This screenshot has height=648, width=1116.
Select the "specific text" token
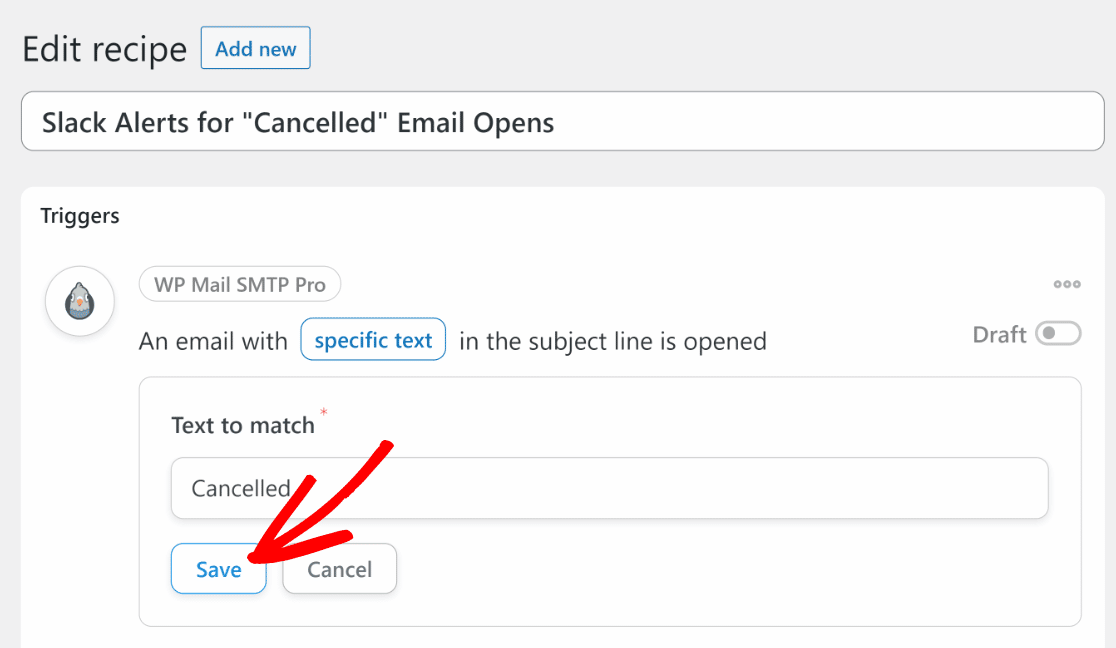(x=373, y=340)
